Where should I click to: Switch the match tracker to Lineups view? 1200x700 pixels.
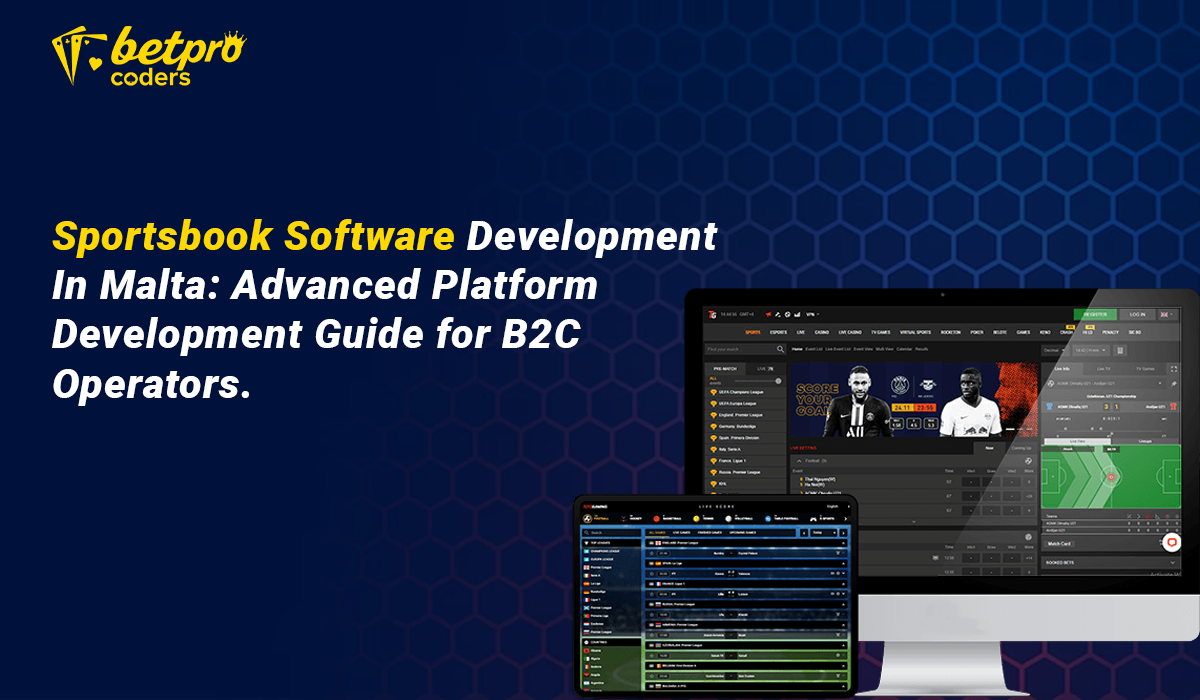pos(1145,441)
